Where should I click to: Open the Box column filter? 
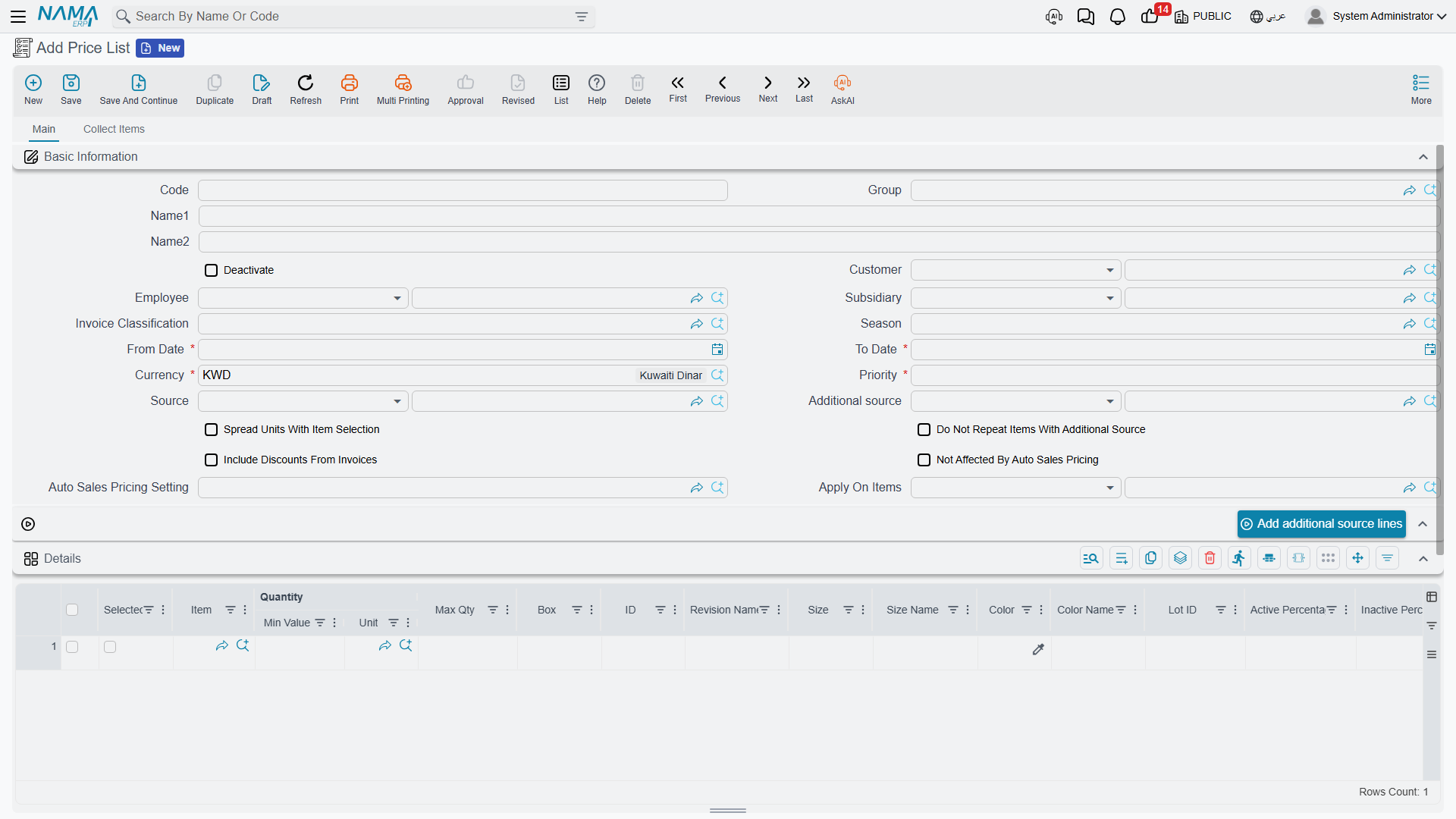576,610
